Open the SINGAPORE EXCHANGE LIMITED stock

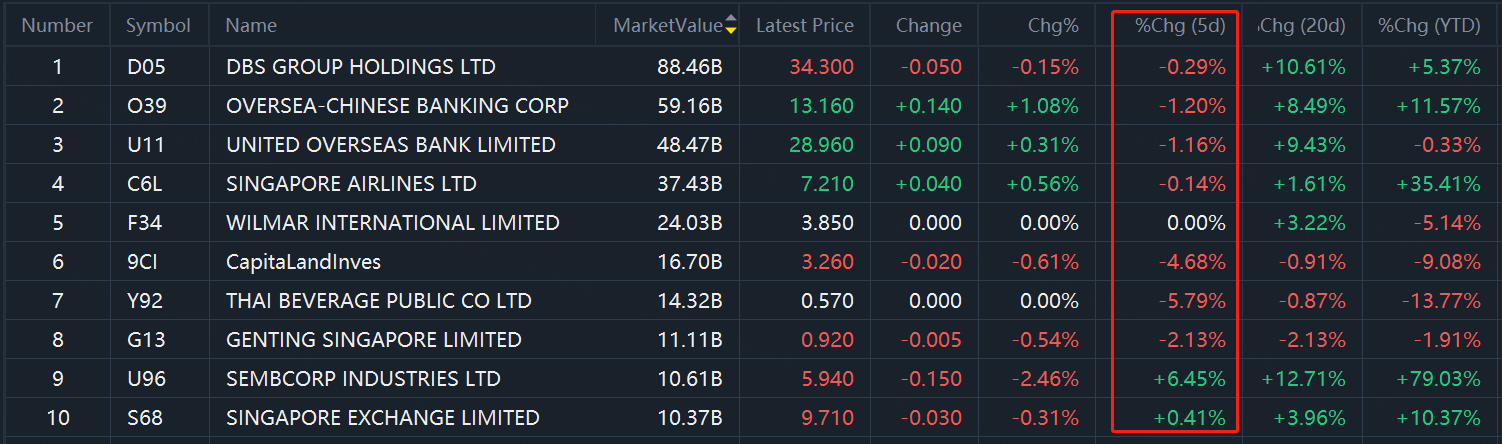pyautogui.click(x=383, y=418)
